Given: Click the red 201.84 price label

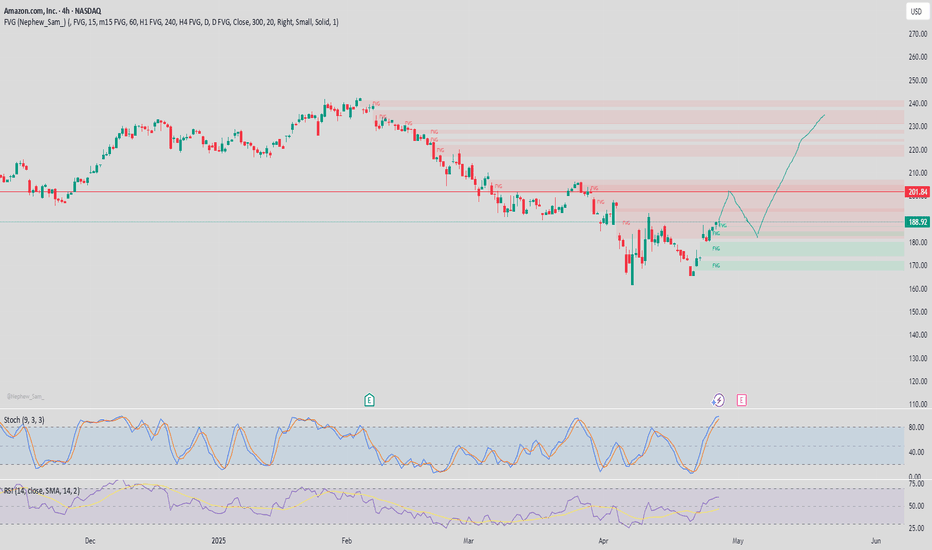Looking at the screenshot, I should click(917, 191).
